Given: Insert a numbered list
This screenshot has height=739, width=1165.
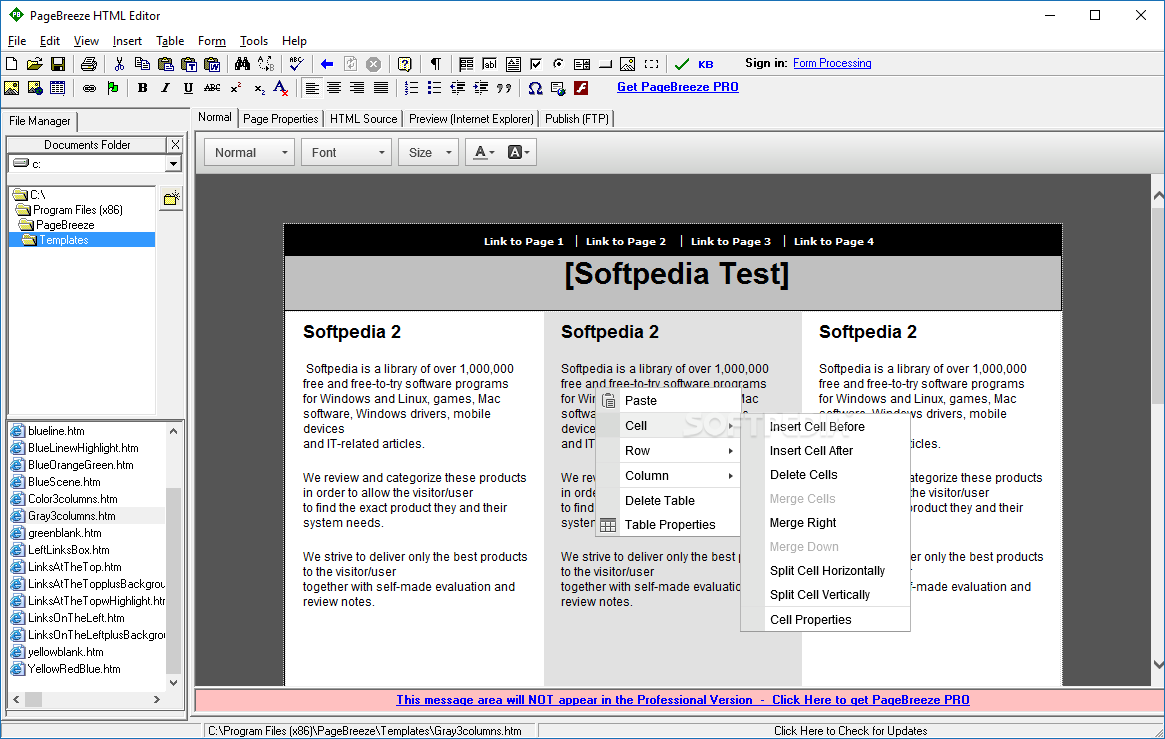Looking at the screenshot, I should pyautogui.click(x=411, y=88).
